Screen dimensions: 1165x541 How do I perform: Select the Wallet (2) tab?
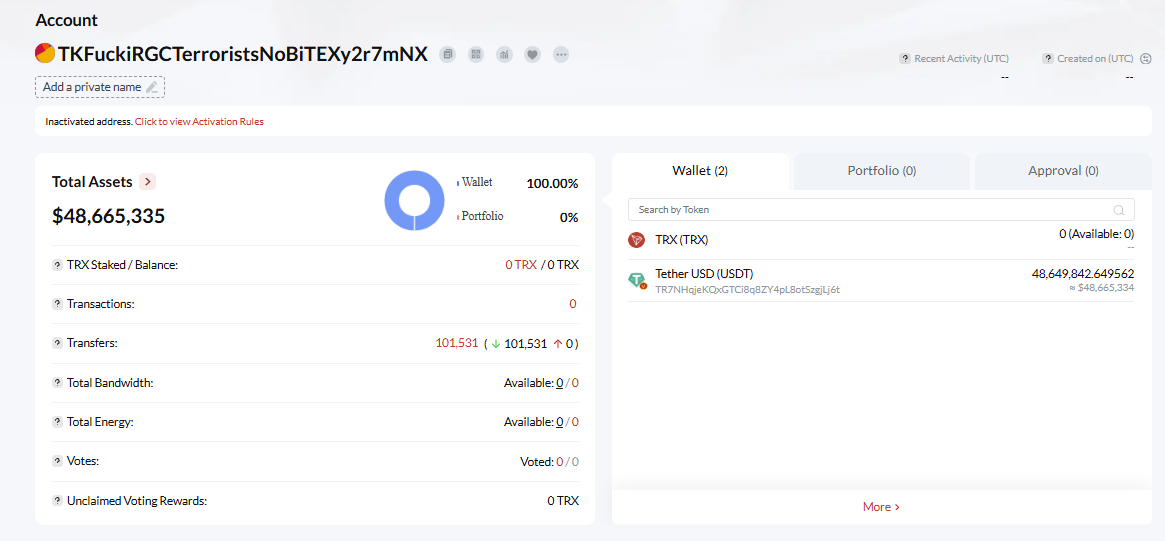(x=700, y=171)
